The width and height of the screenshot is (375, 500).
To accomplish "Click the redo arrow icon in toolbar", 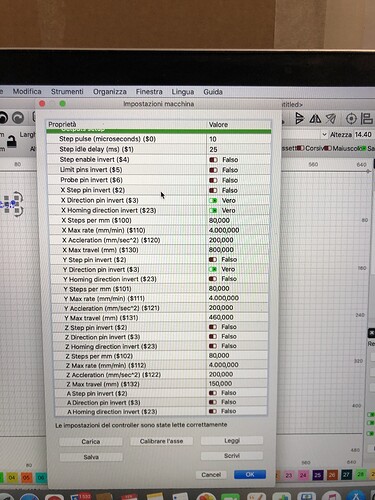I will click(x=18, y=117).
